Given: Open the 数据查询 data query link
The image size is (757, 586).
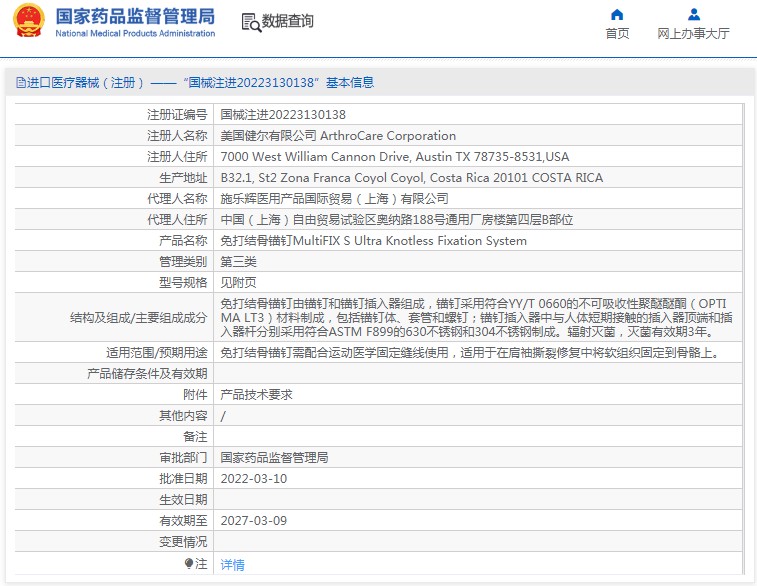Looking at the screenshot, I should 287,21.
